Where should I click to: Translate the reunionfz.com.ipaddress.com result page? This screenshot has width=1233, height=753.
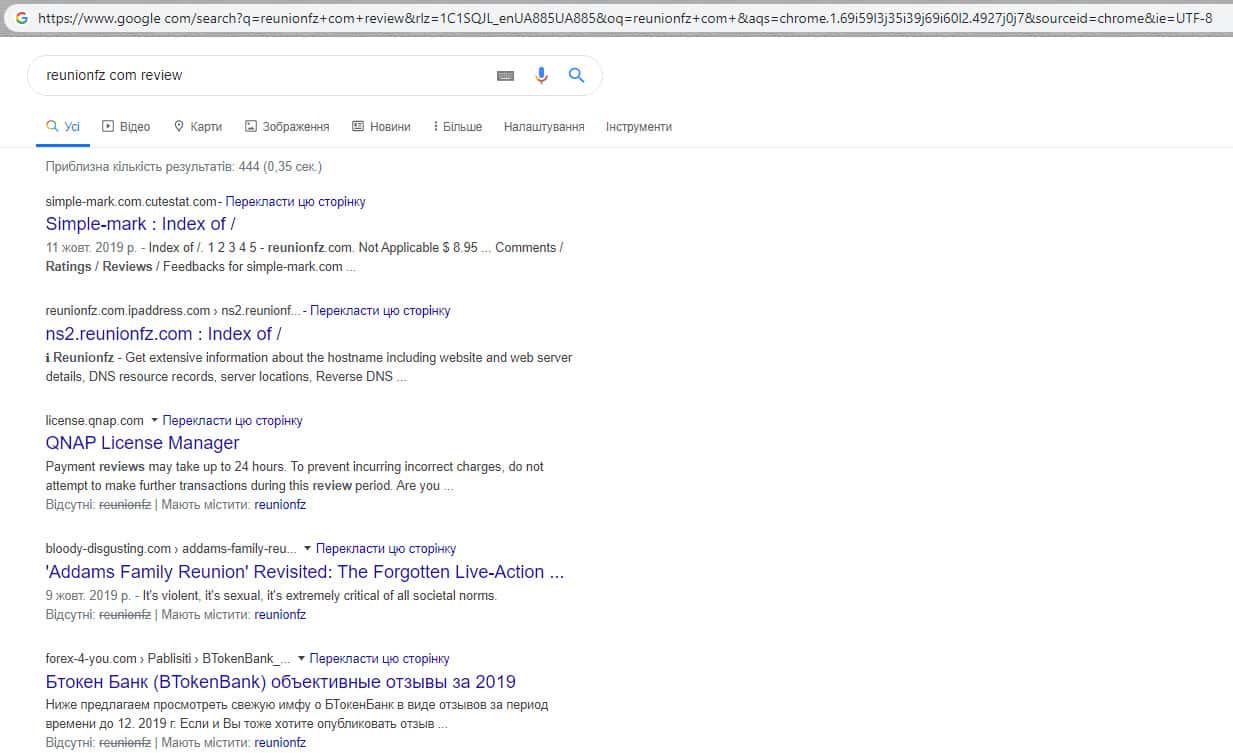click(x=380, y=311)
